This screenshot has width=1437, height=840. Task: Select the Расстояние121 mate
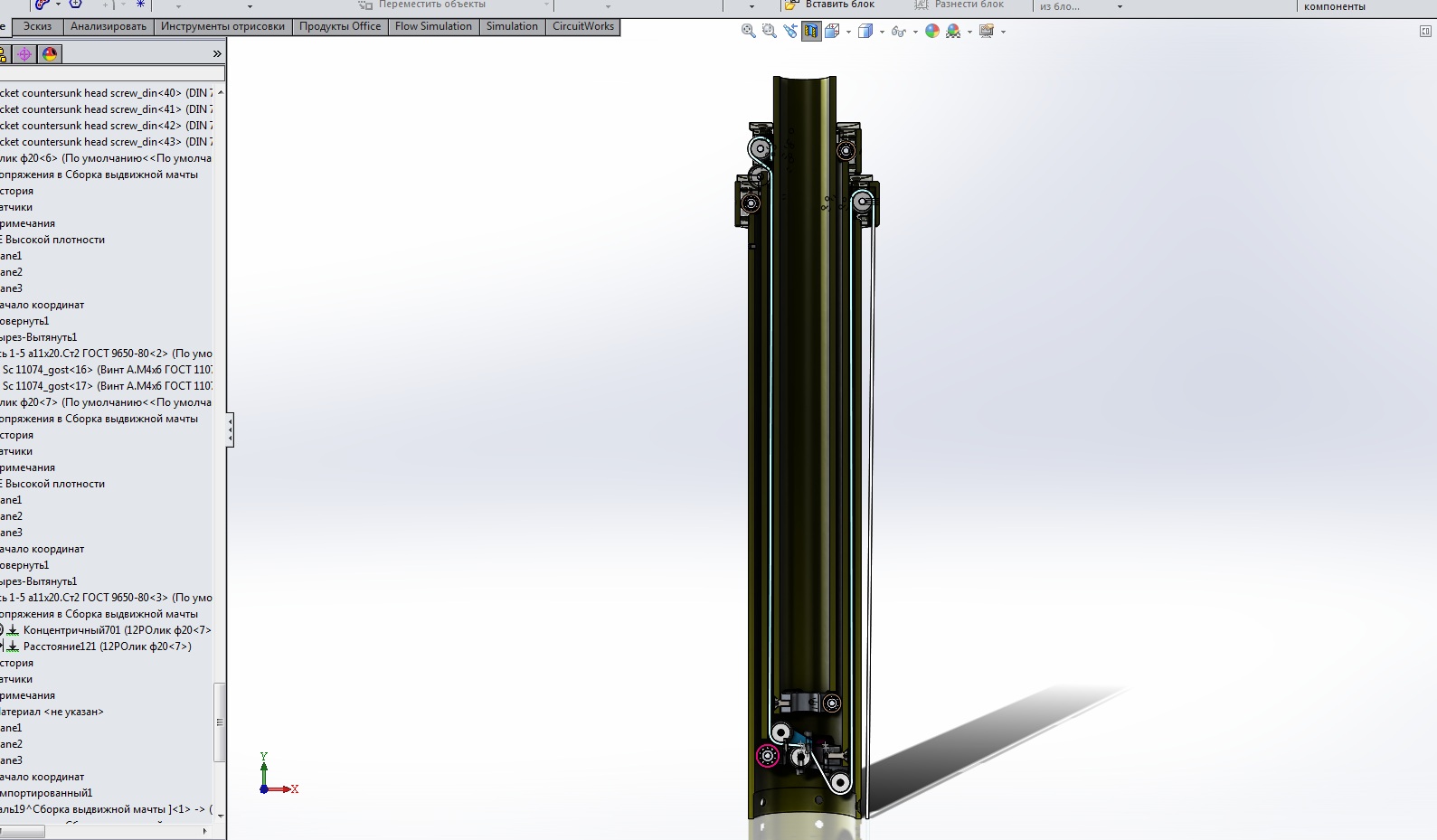point(108,647)
